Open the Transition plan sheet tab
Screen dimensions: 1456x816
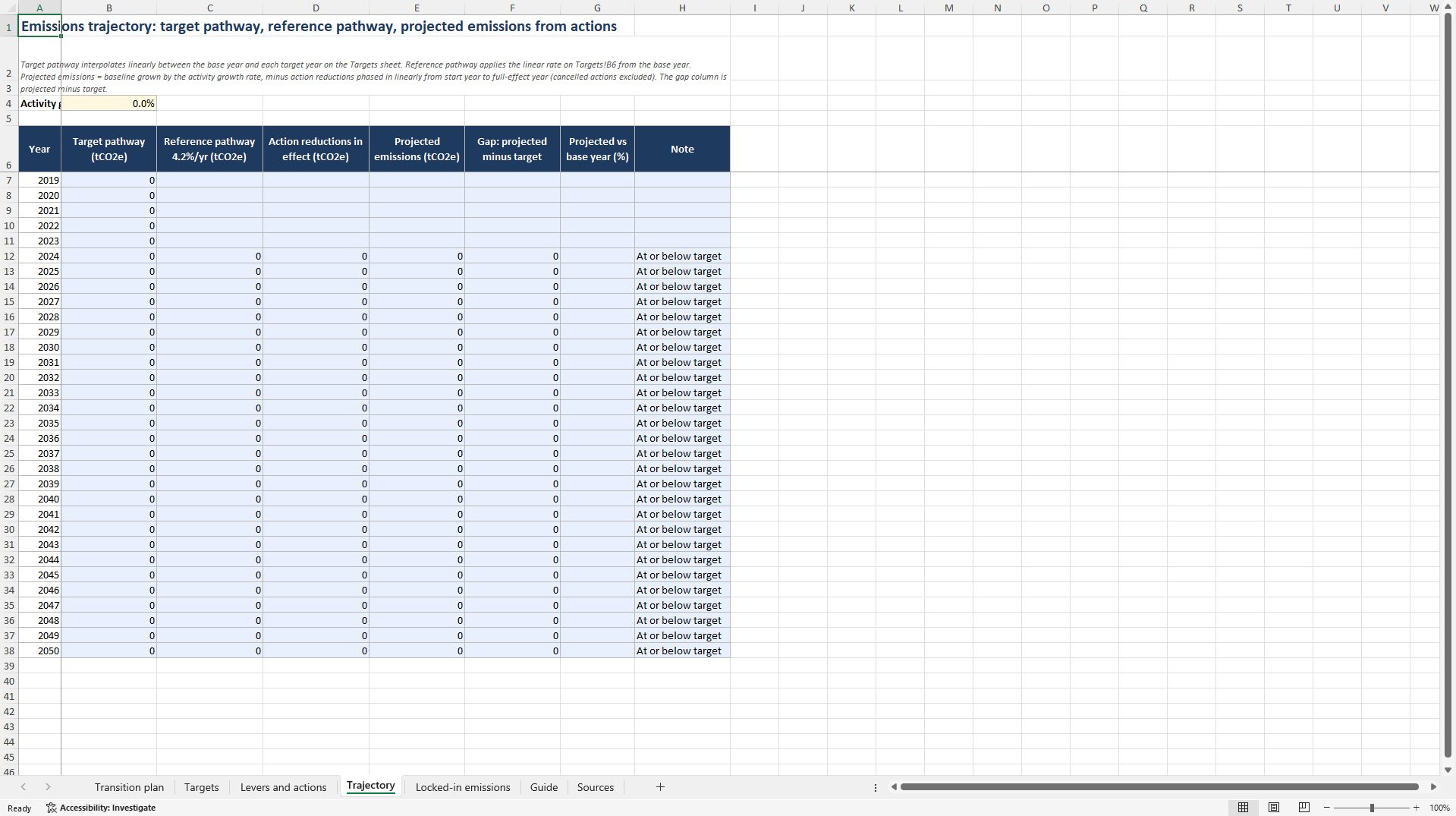pyautogui.click(x=129, y=787)
